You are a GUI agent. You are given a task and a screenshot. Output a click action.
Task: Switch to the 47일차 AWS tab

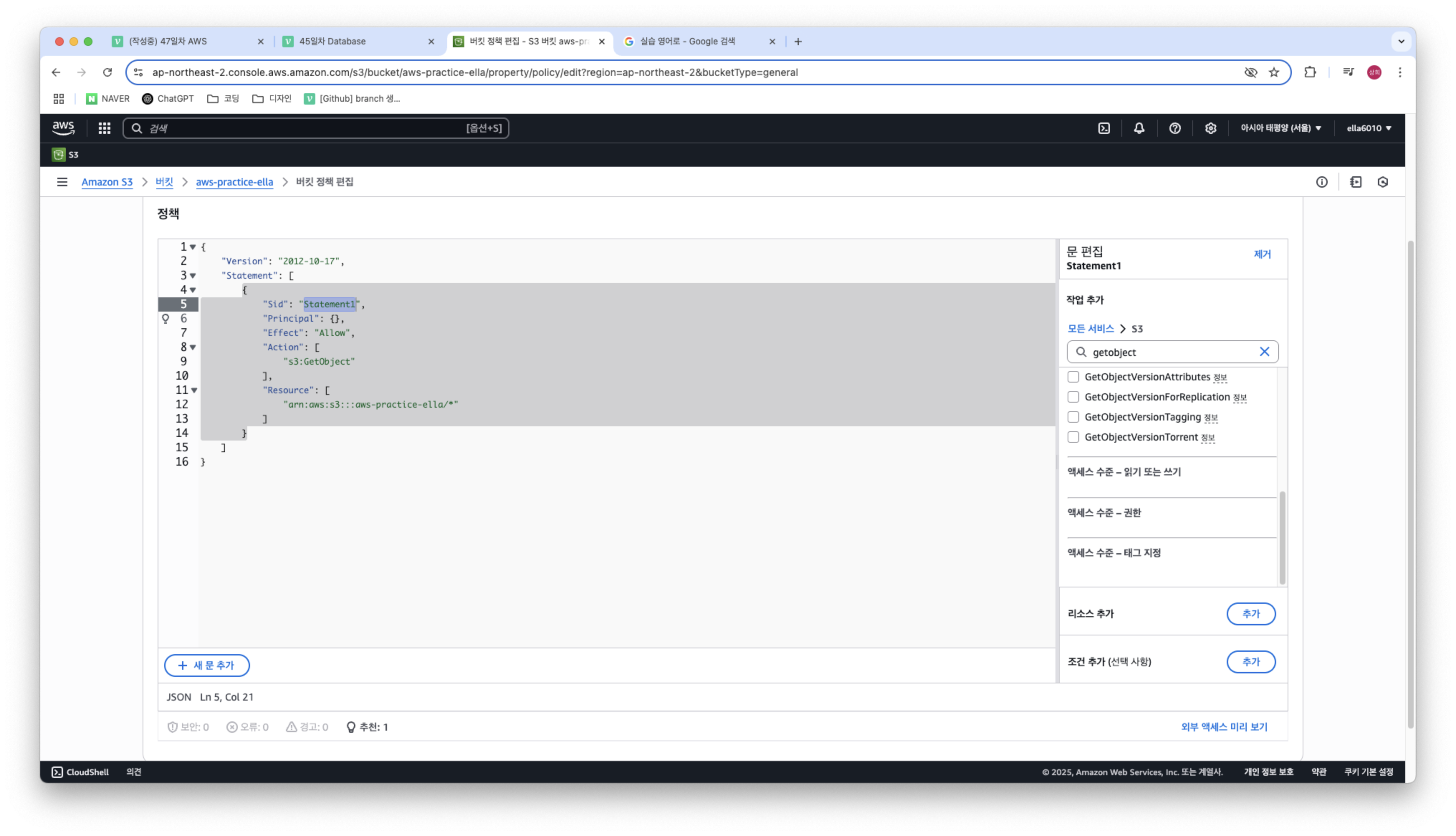point(188,41)
